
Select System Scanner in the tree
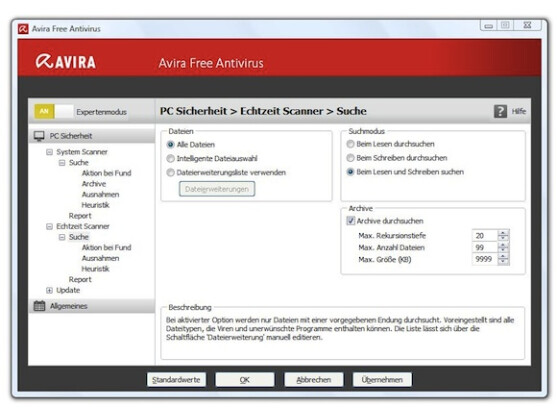[82, 152]
